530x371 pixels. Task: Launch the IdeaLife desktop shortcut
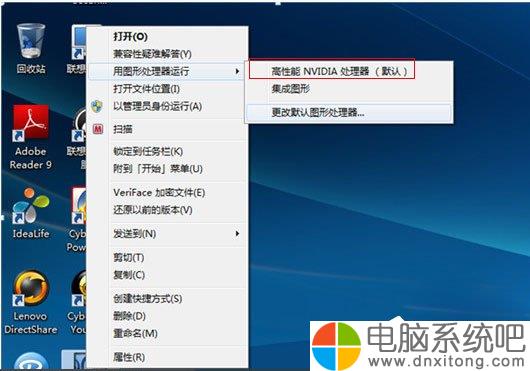(31, 214)
